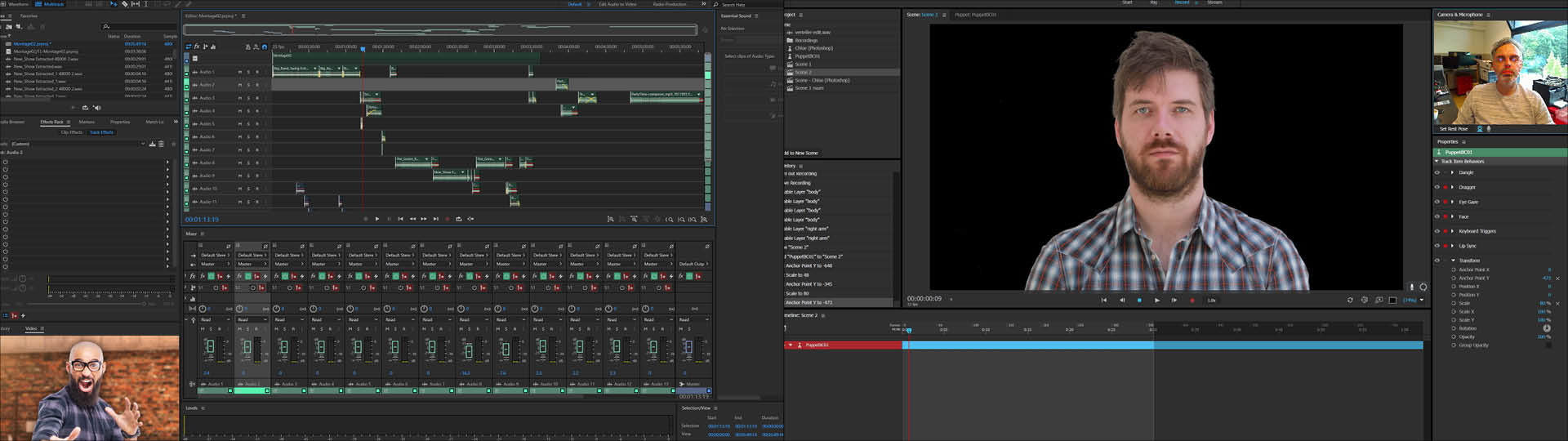
Task: Select Montage02.pcproj file in Files panel
Action: (33, 44)
